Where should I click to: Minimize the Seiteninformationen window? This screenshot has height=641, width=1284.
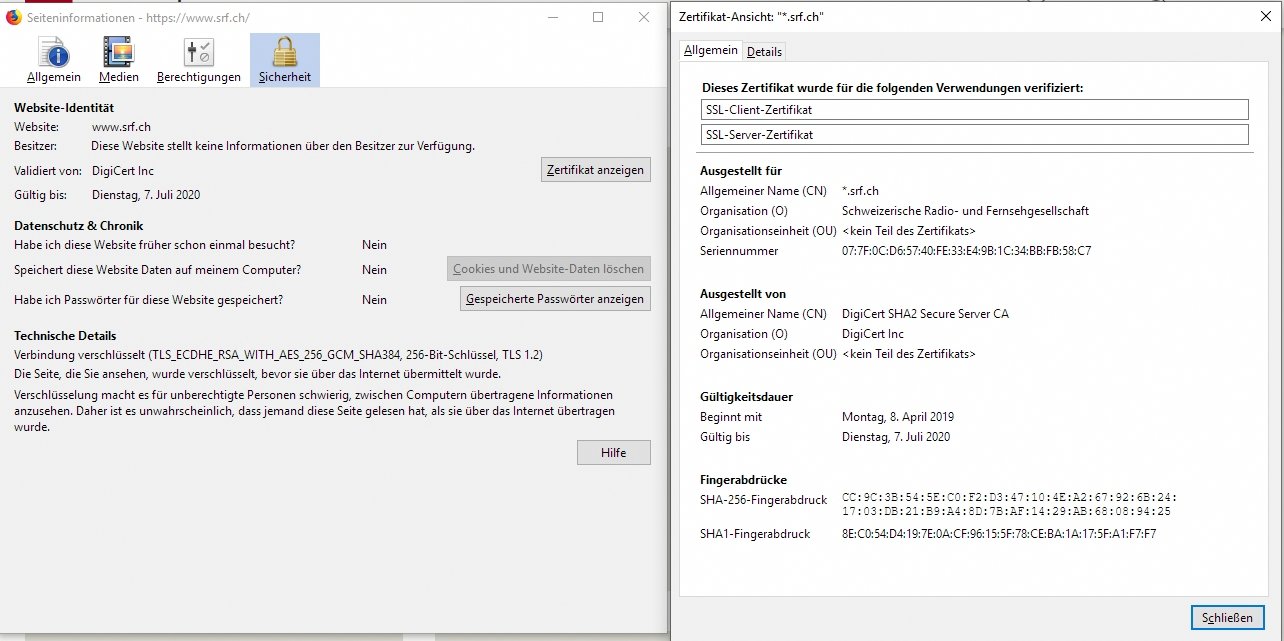[553, 17]
